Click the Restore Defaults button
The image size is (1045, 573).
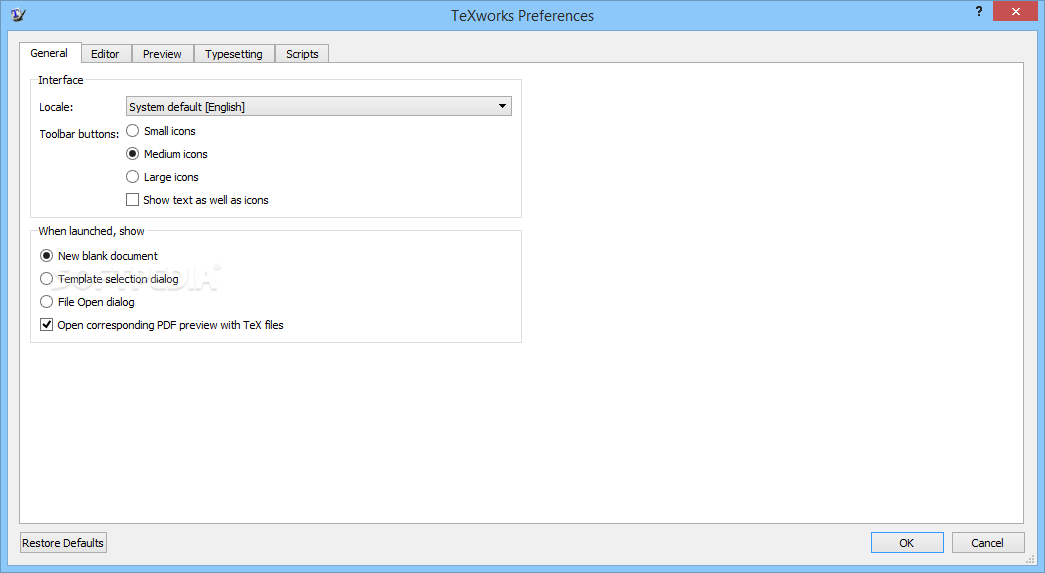[63, 543]
